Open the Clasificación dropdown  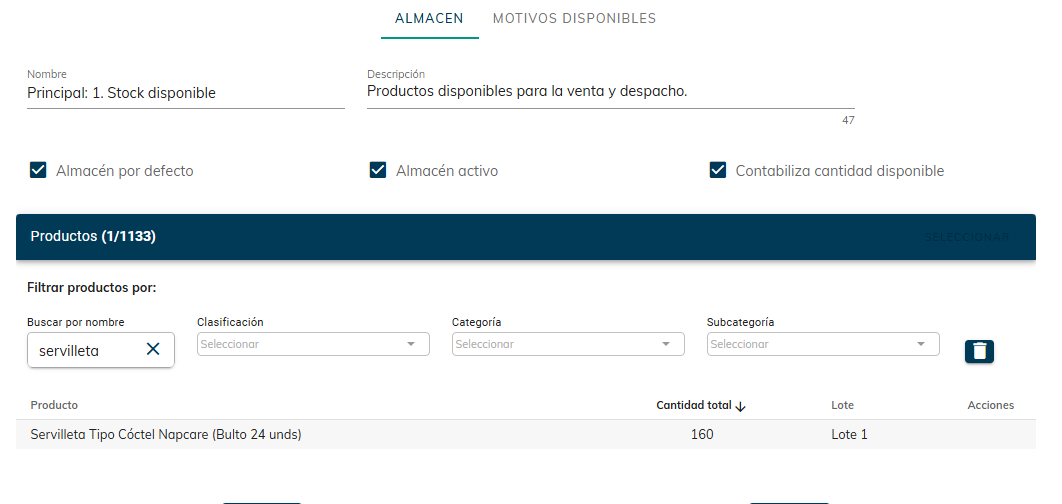pyautogui.click(x=313, y=344)
